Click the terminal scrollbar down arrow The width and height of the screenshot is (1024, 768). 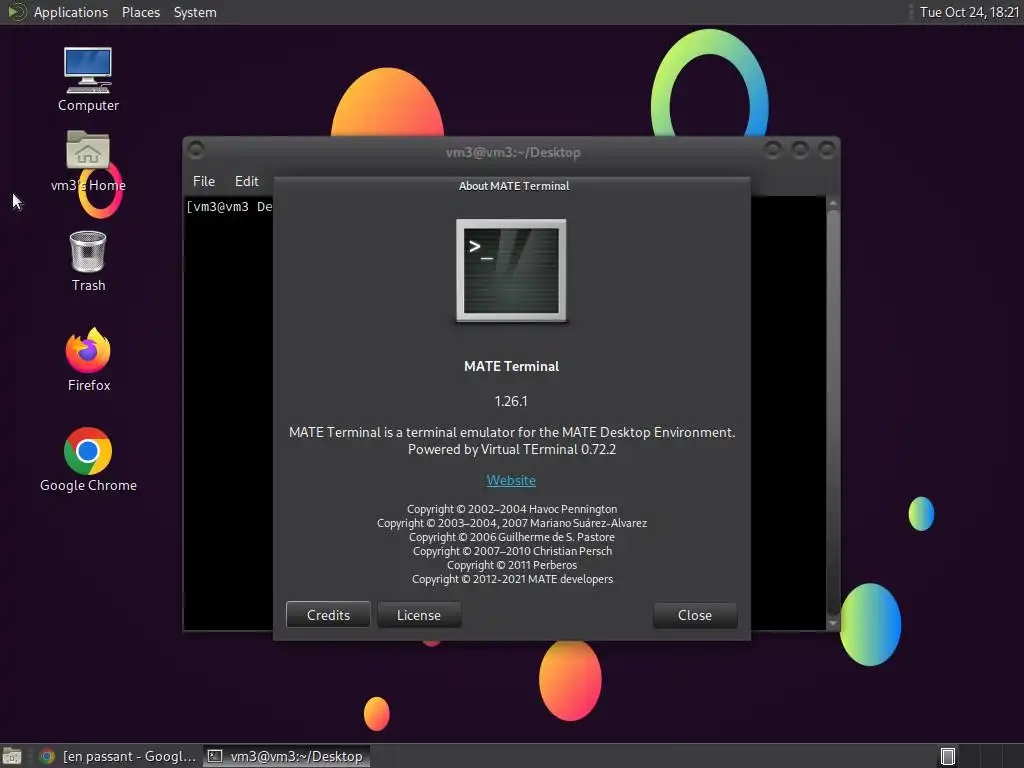tap(833, 623)
